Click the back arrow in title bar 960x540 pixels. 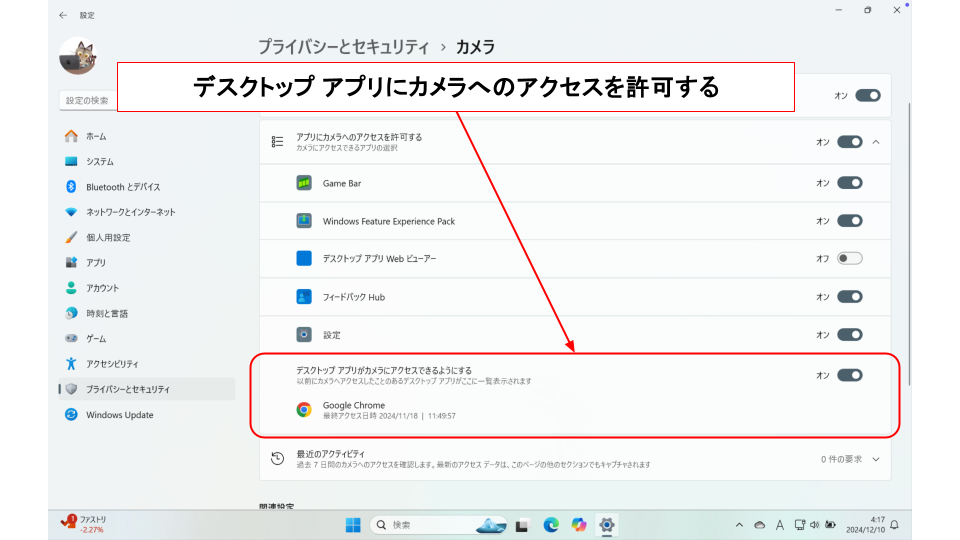pyautogui.click(x=64, y=15)
